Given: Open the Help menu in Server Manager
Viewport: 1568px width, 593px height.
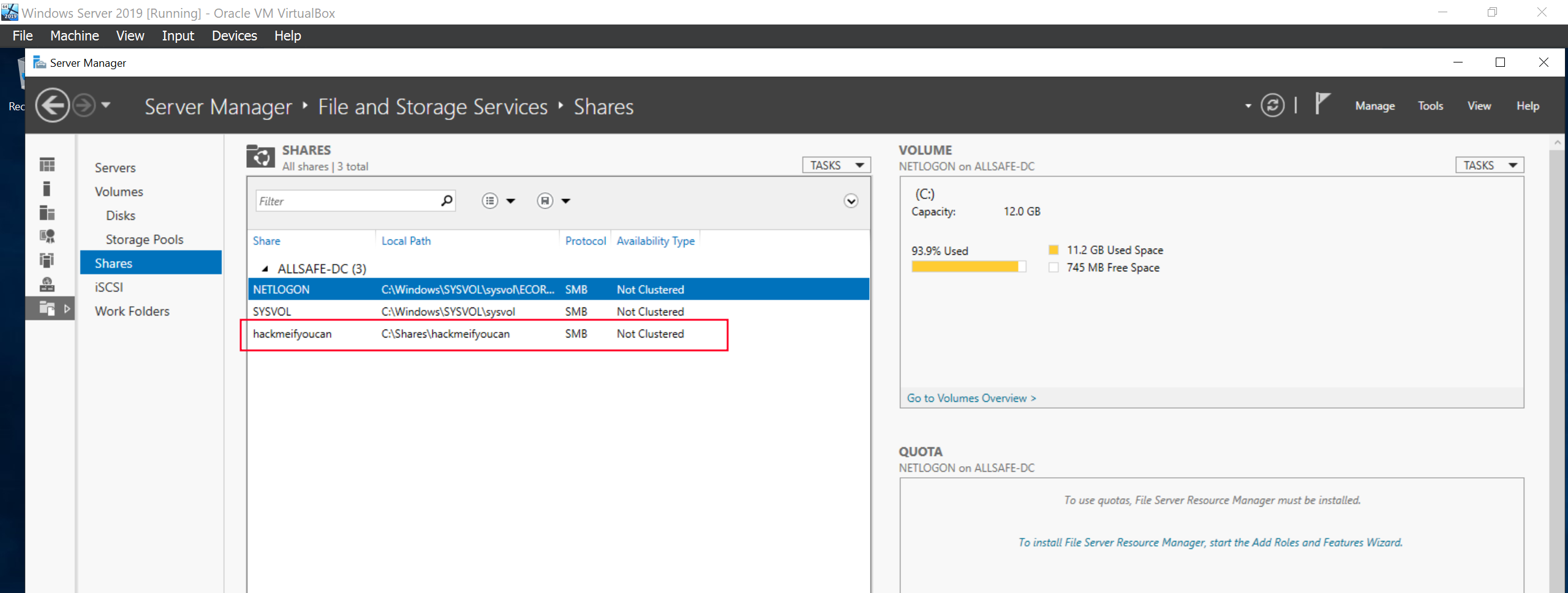Looking at the screenshot, I should tap(1528, 106).
